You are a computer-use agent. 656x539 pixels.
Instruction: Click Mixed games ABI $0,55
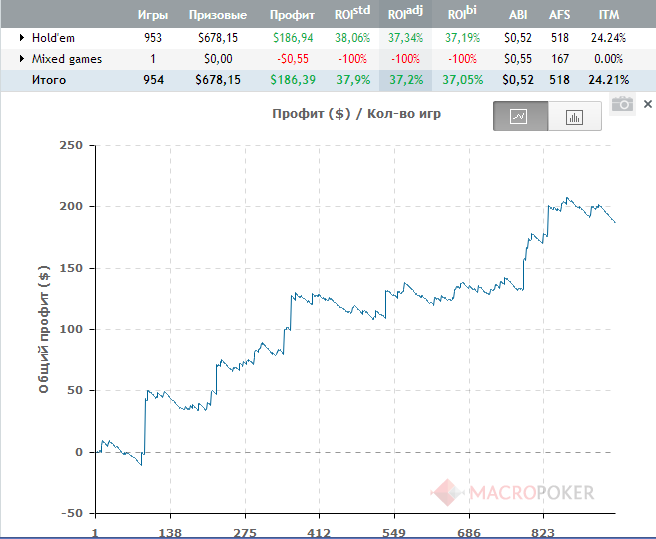tap(518, 59)
